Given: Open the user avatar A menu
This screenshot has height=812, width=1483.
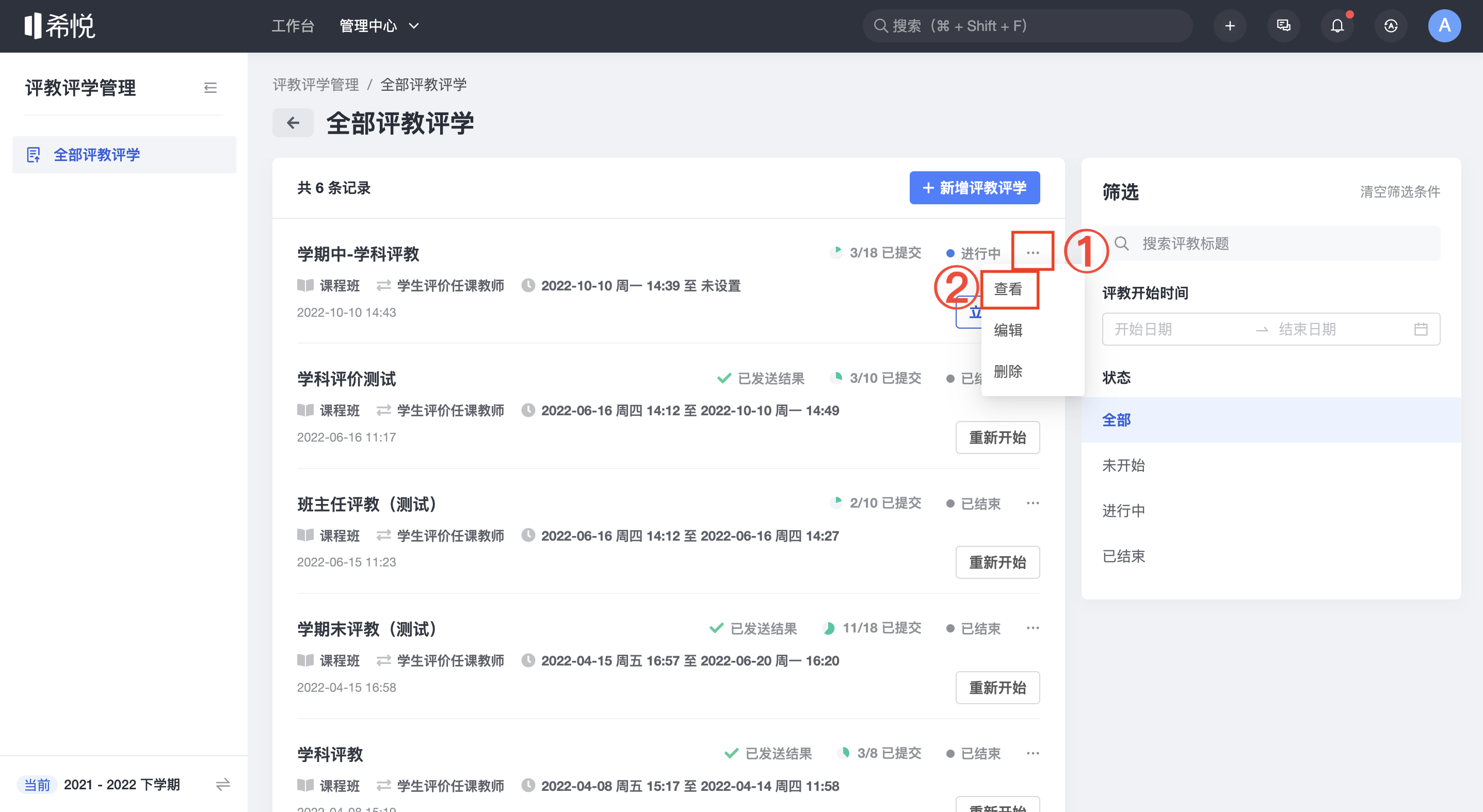Looking at the screenshot, I should click(x=1444, y=26).
